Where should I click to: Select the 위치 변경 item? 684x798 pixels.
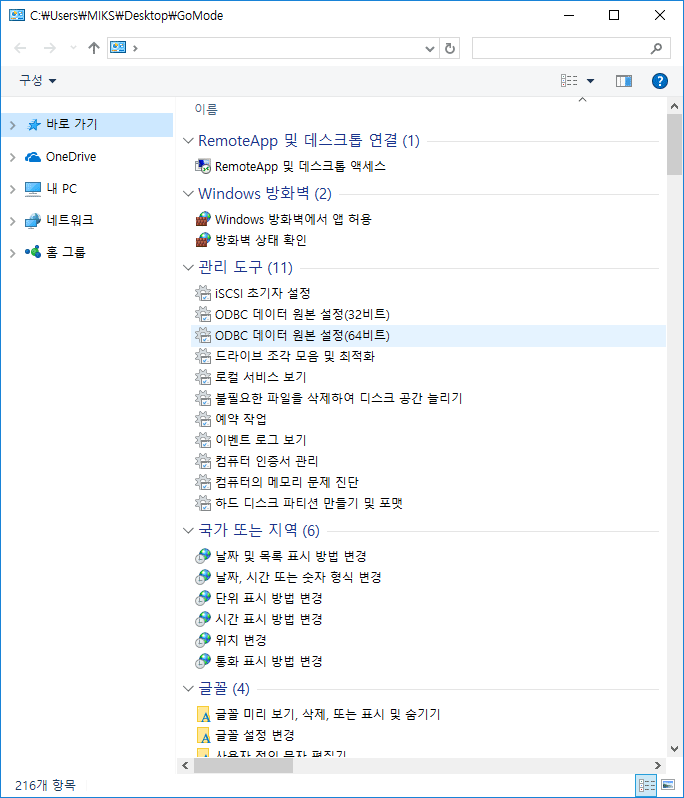[241, 640]
